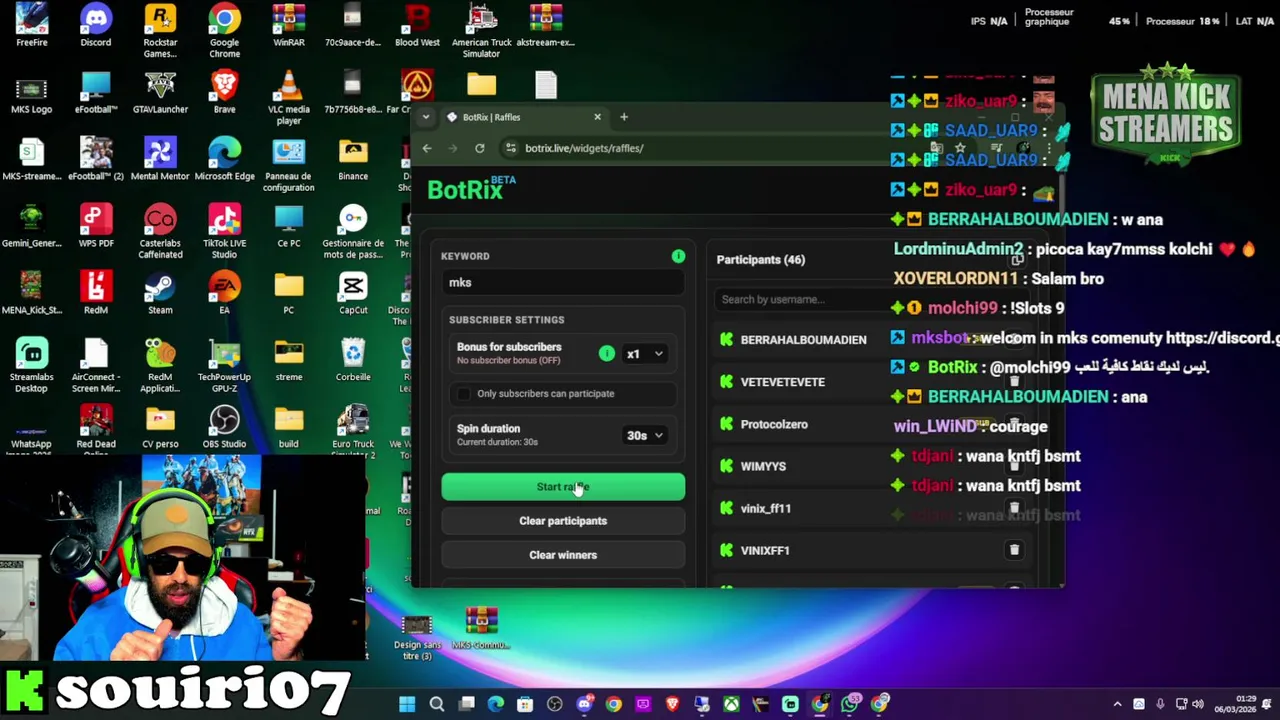Click the taskbar Search icon
The height and width of the screenshot is (720, 1280).
[437, 704]
